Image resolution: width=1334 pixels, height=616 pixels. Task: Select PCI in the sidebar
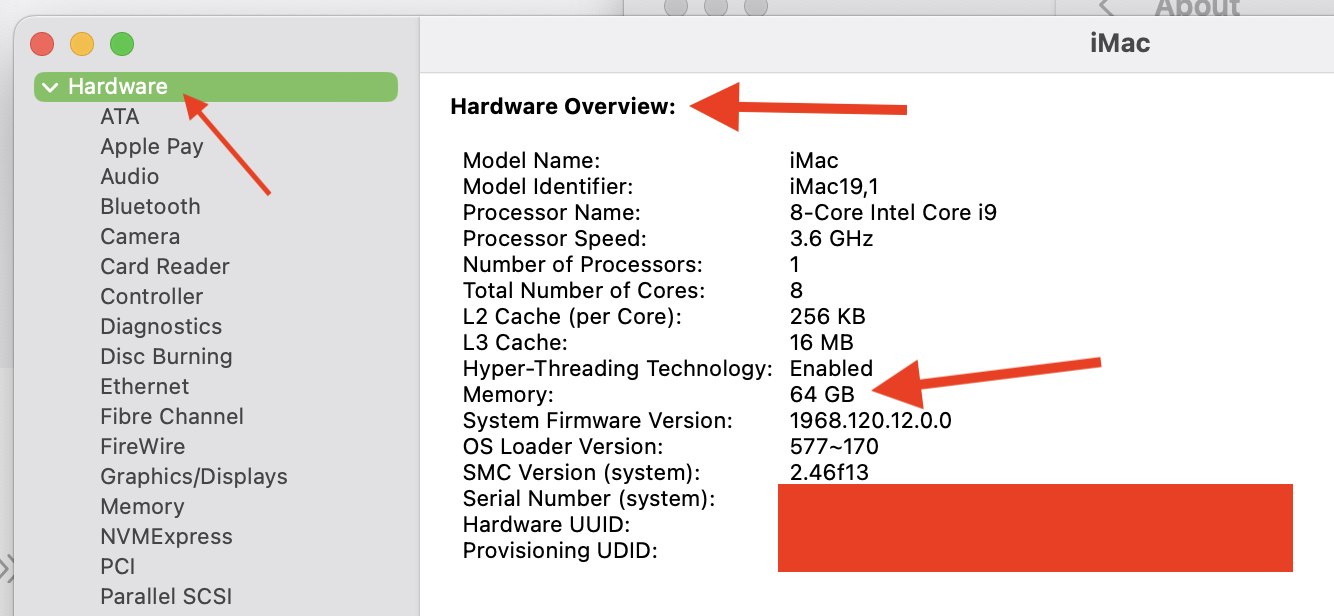click(x=118, y=567)
